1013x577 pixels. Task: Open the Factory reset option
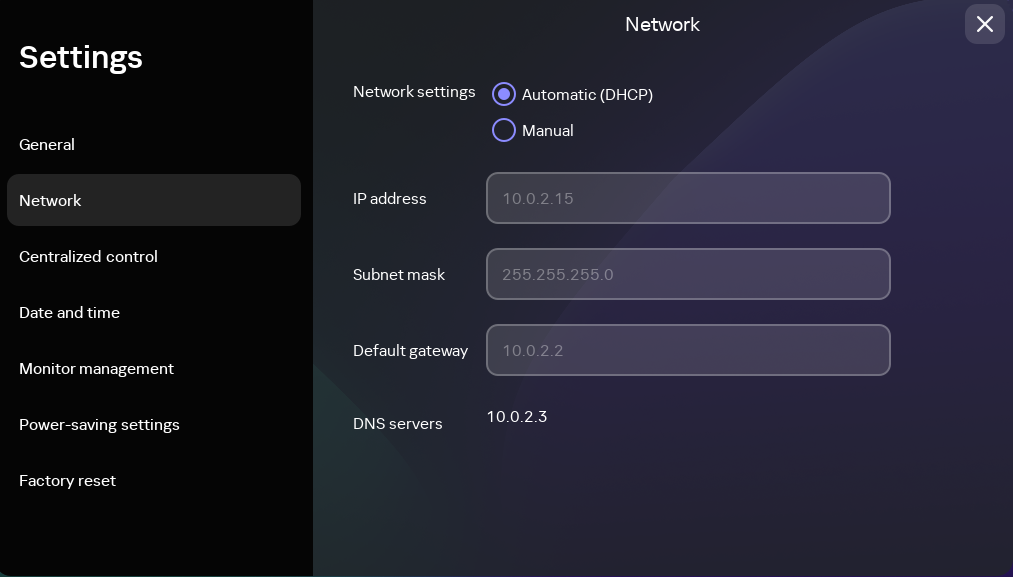tap(67, 480)
